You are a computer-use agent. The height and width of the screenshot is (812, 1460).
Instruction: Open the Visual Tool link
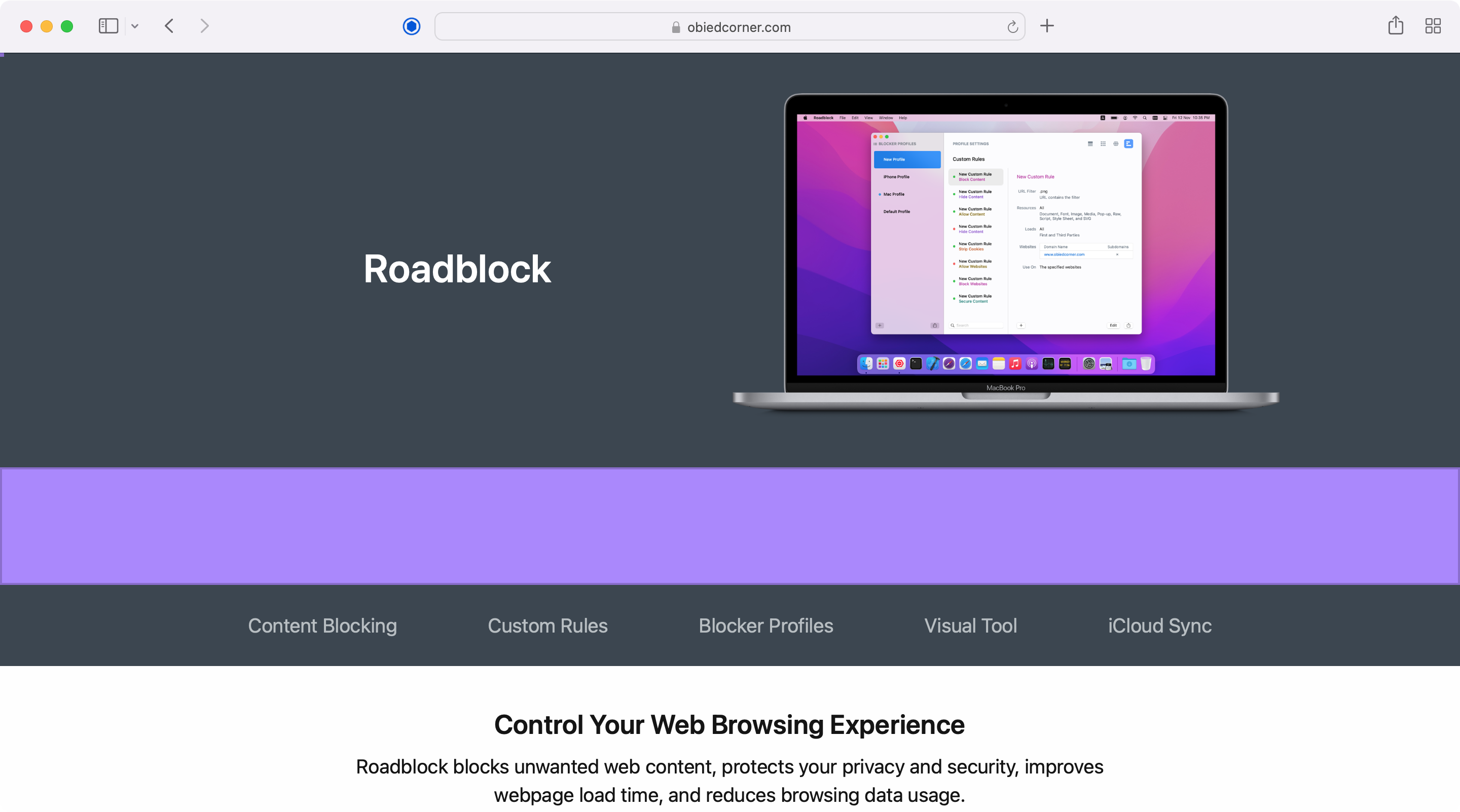coord(970,625)
